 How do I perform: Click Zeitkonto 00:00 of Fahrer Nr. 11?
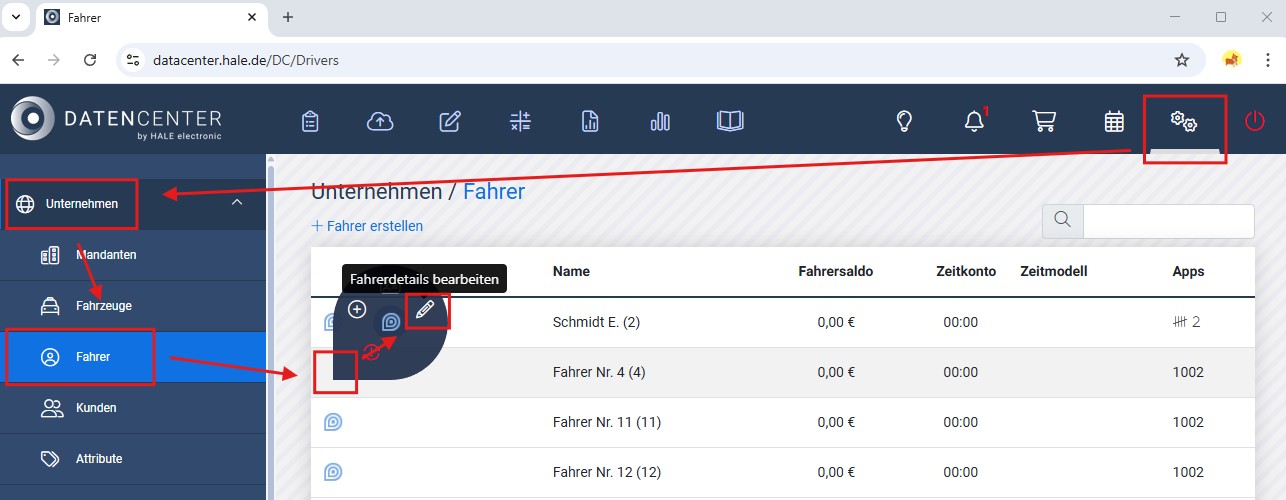[960, 422]
